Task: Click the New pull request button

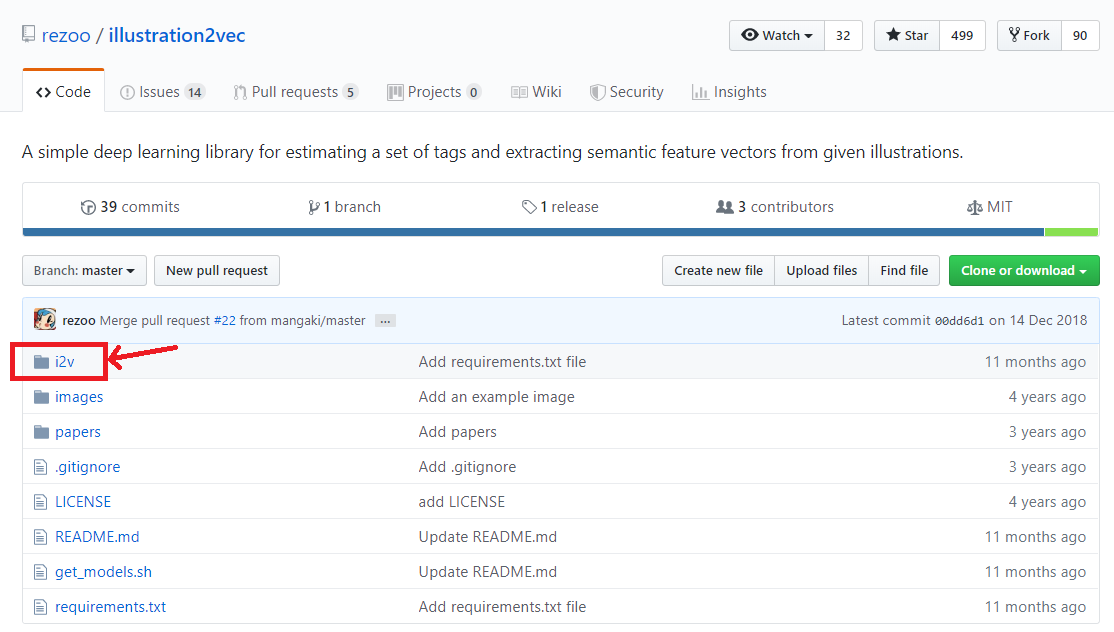Action: 217,271
